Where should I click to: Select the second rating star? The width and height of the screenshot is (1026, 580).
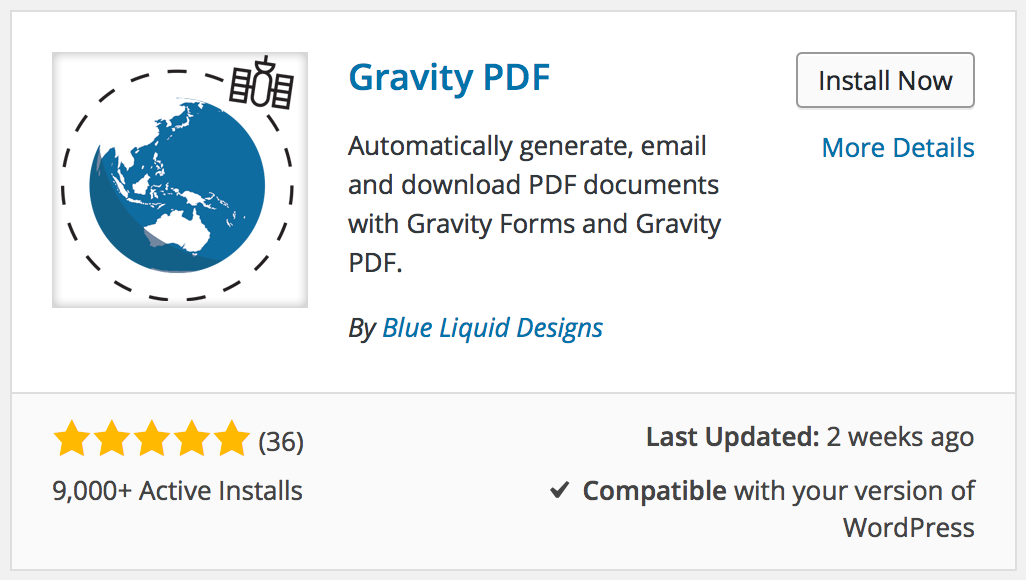point(112,438)
